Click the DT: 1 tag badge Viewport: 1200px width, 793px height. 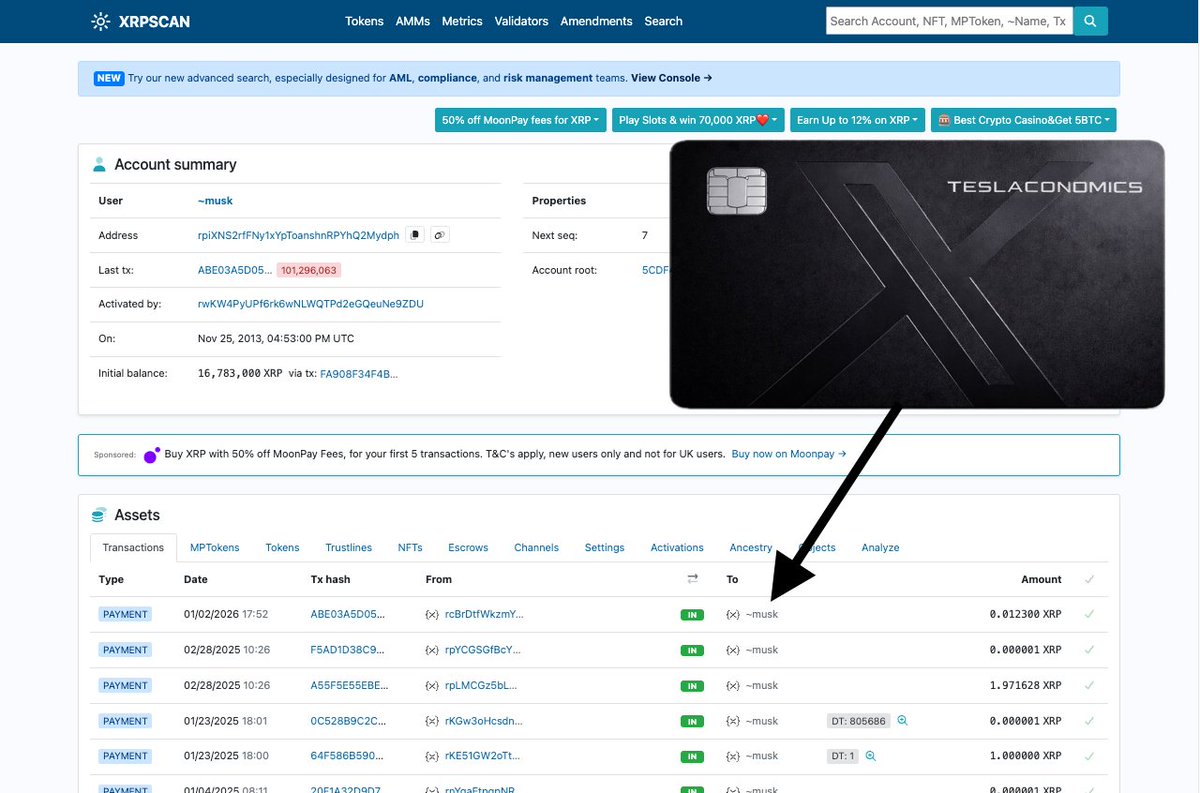[x=843, y=756]
